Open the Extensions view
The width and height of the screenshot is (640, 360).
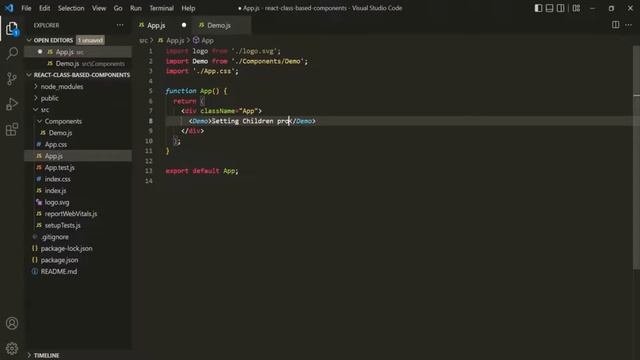pos(12,129)
